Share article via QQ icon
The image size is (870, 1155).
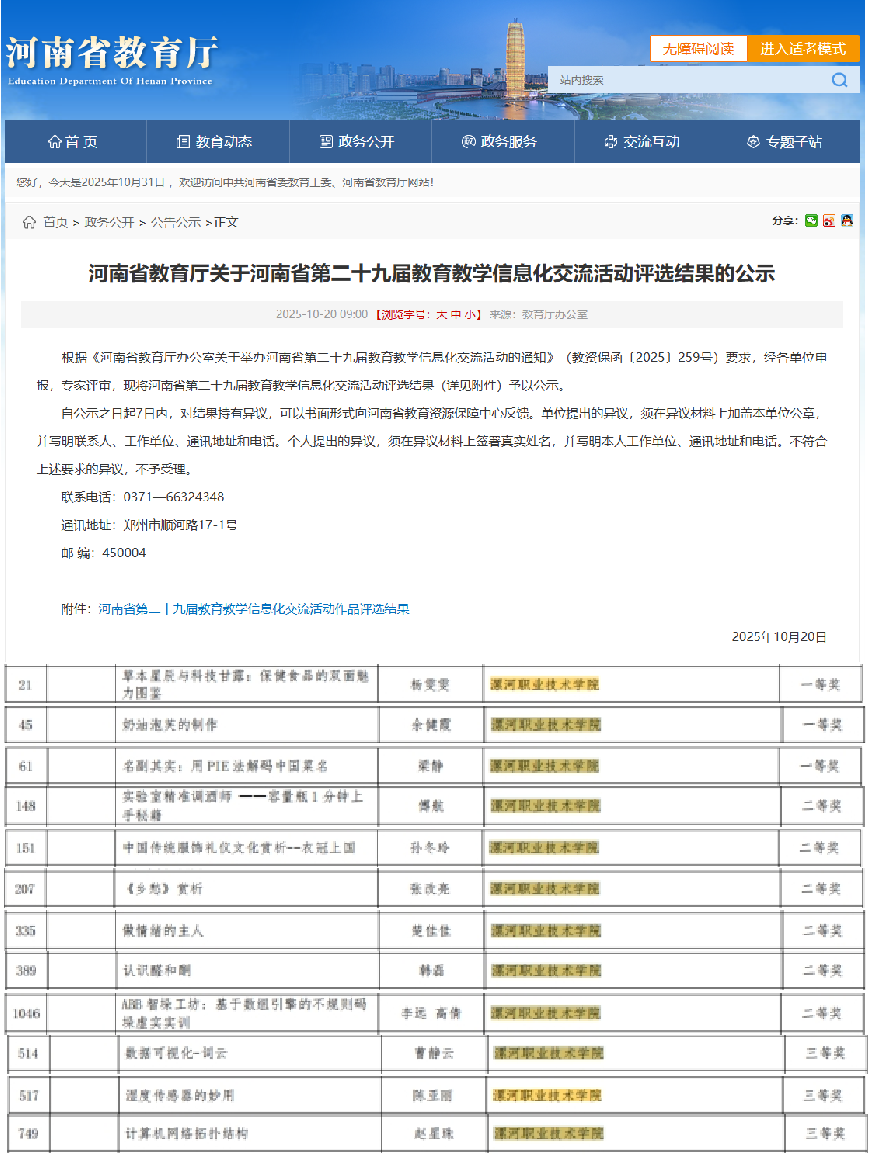846,221
